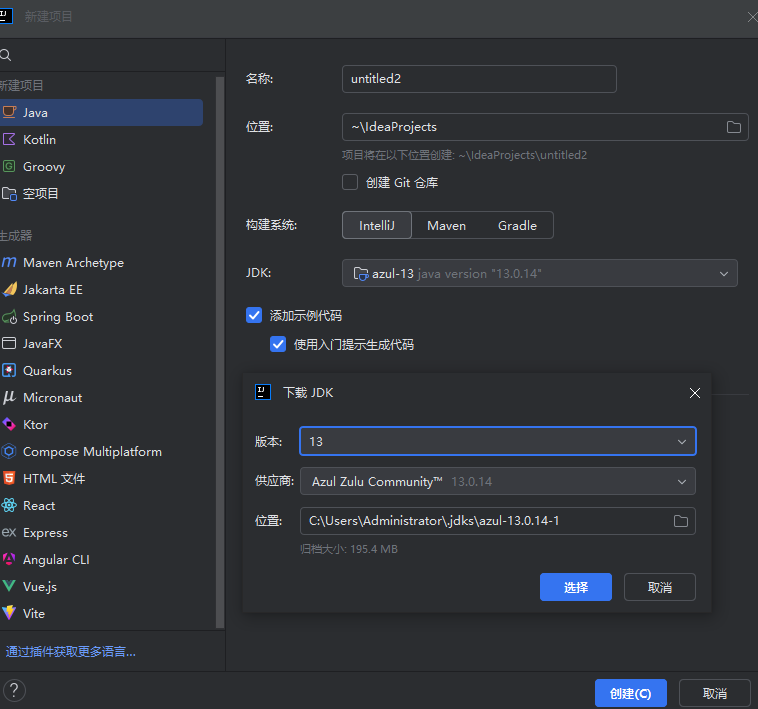
Task: Select Maven build system
Action: click(x=446, y=226)
